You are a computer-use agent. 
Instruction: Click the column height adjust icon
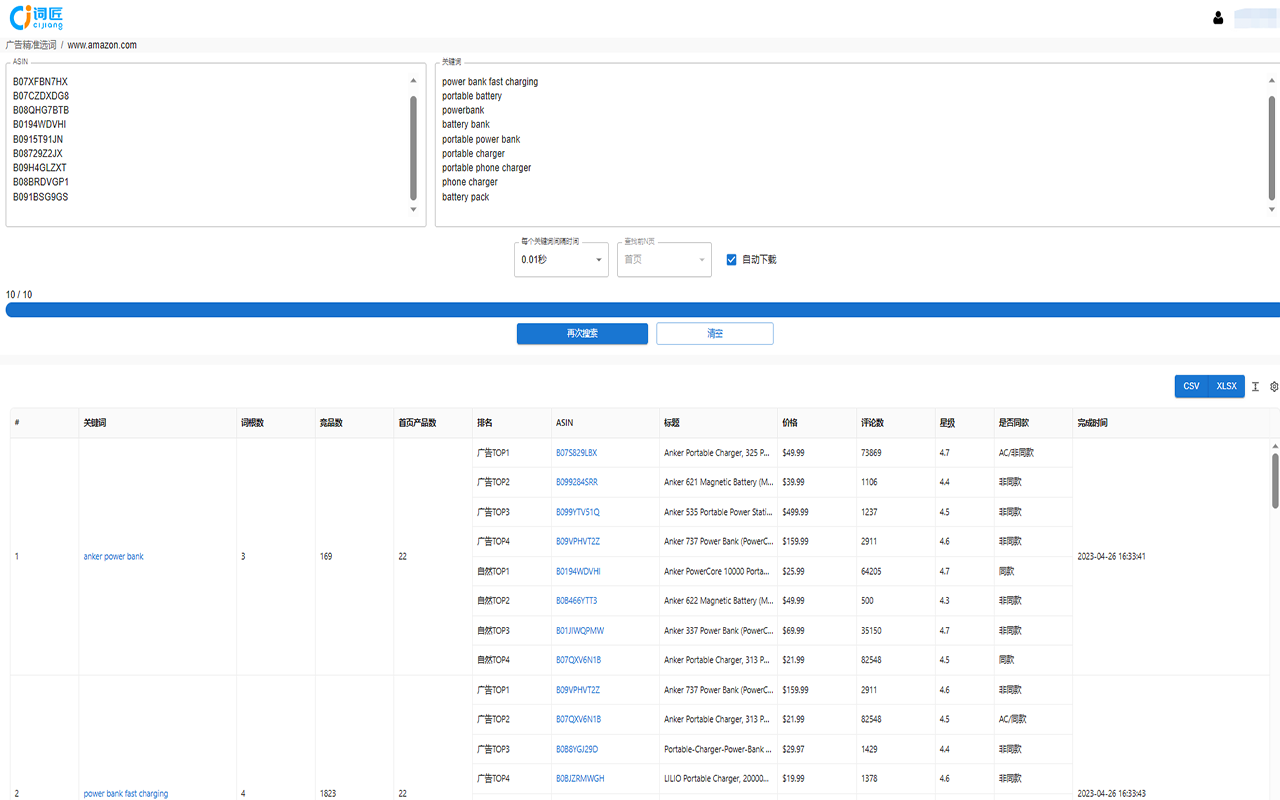[1256, 387]
